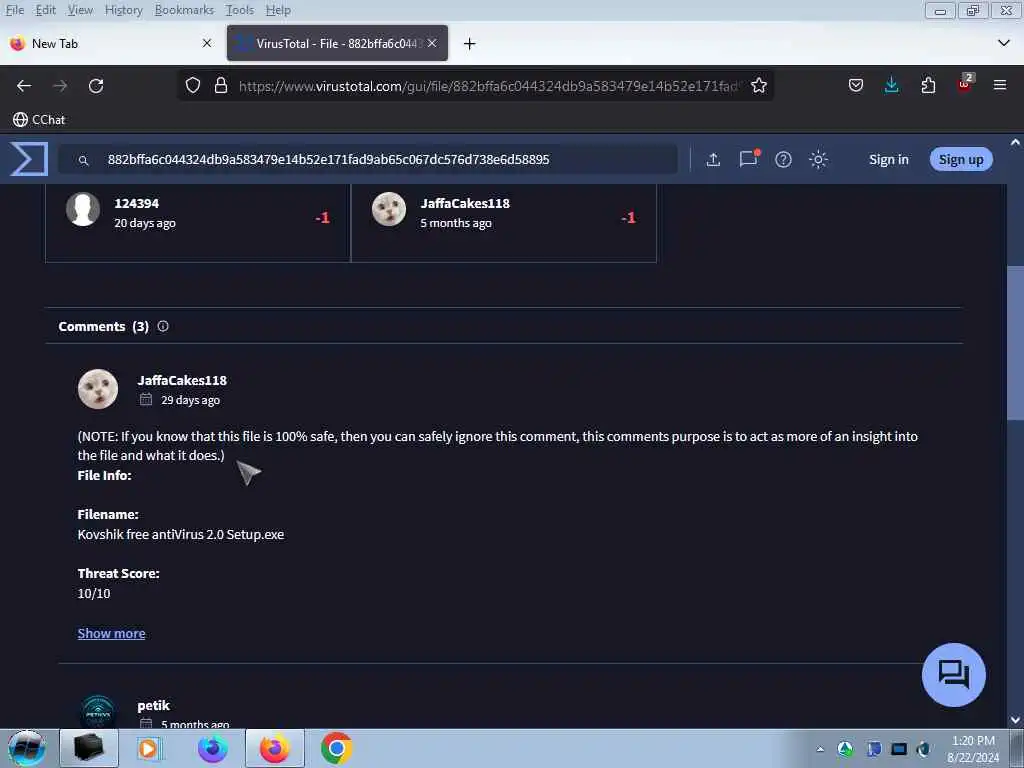
Task: Upload a file using upload icon
Action: (x=713, y=159)
